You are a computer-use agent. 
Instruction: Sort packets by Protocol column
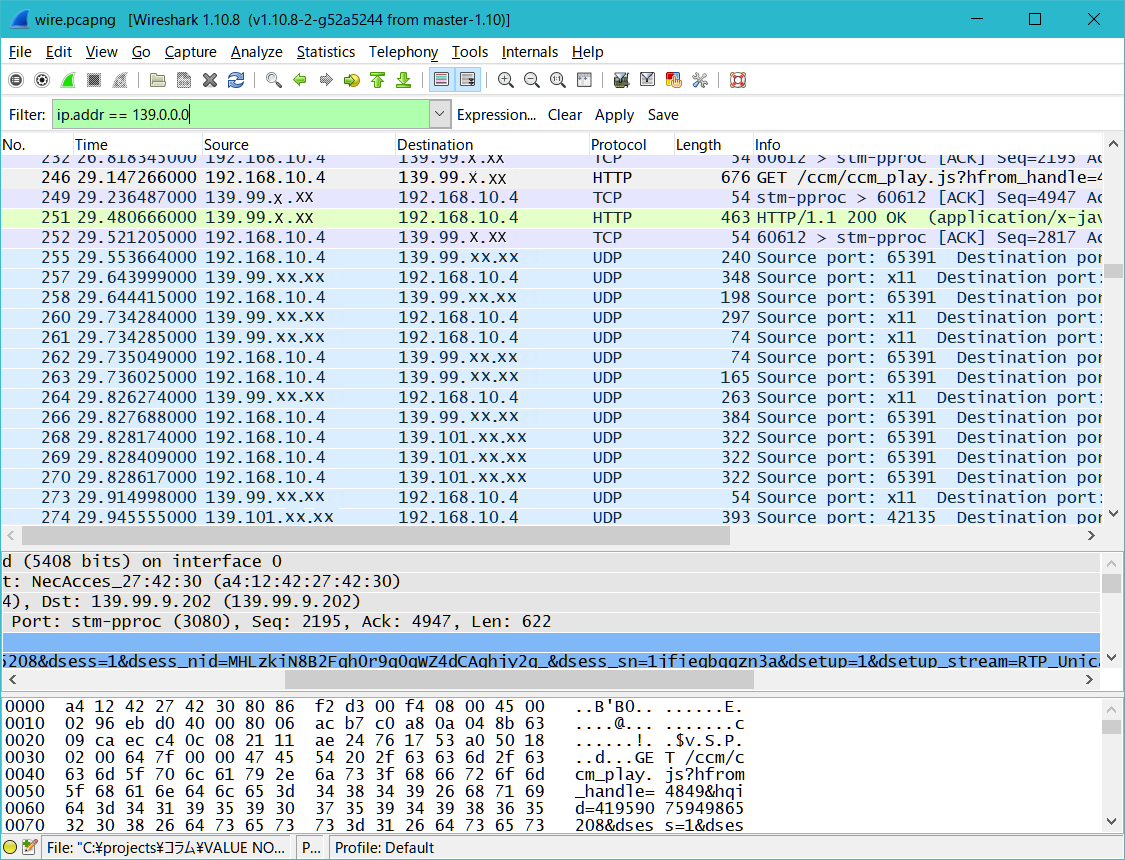point(631,144)
